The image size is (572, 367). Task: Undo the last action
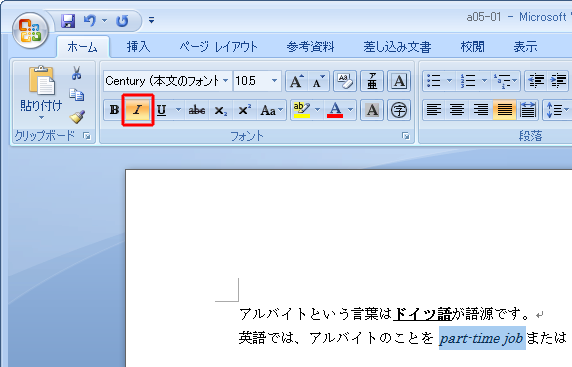tap(89, 20)
